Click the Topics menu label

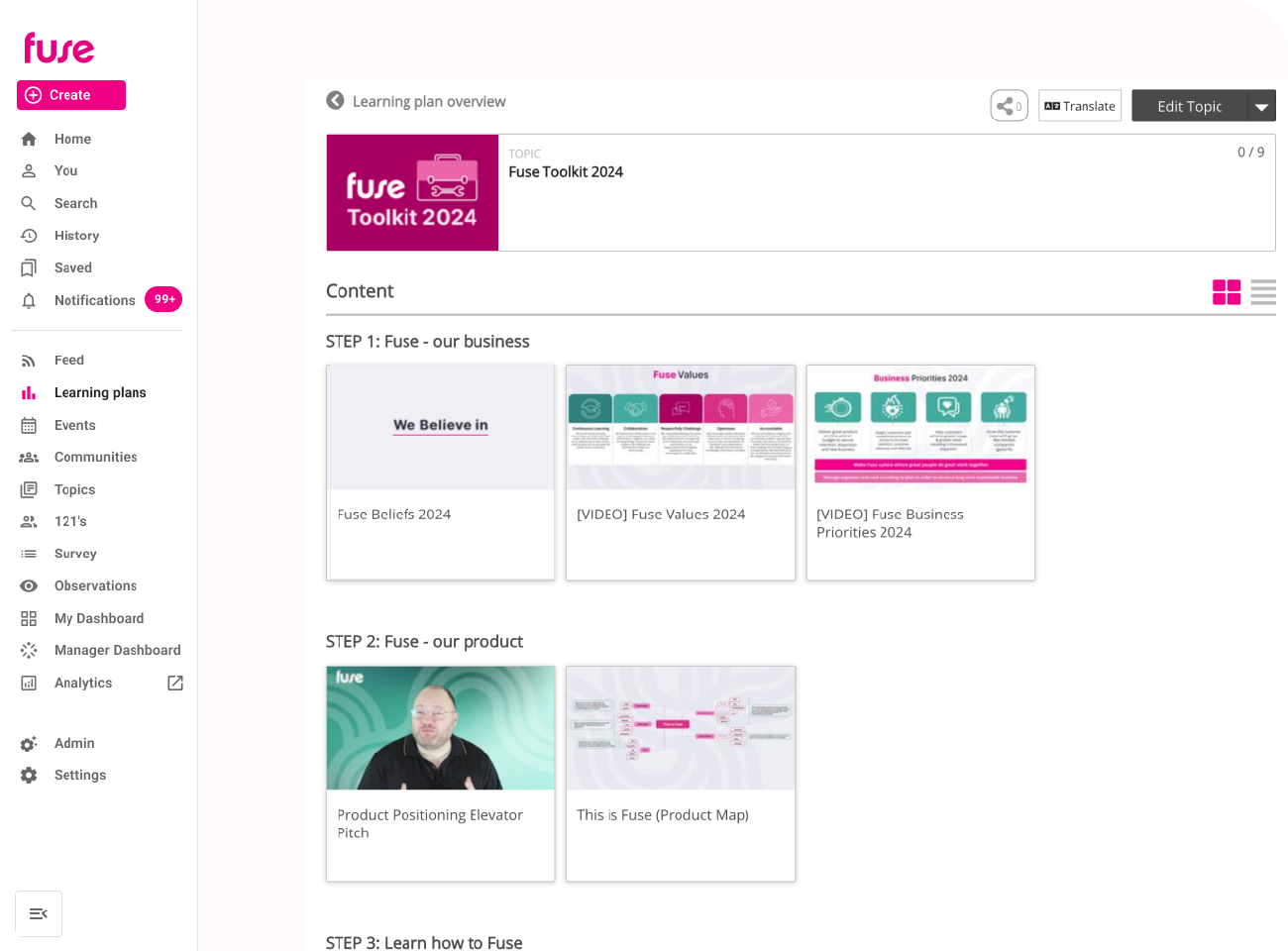click(x=74, y=490)
